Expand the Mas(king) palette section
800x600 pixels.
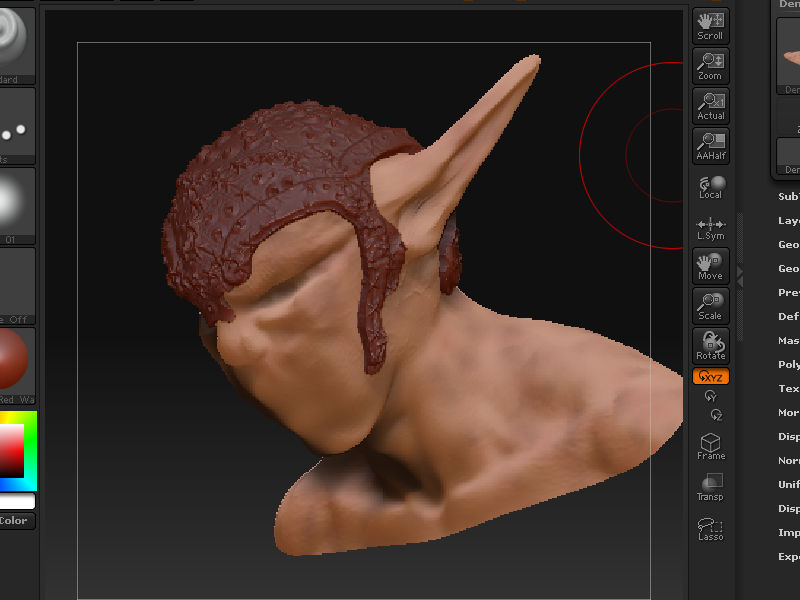click(x=789, y=340)
